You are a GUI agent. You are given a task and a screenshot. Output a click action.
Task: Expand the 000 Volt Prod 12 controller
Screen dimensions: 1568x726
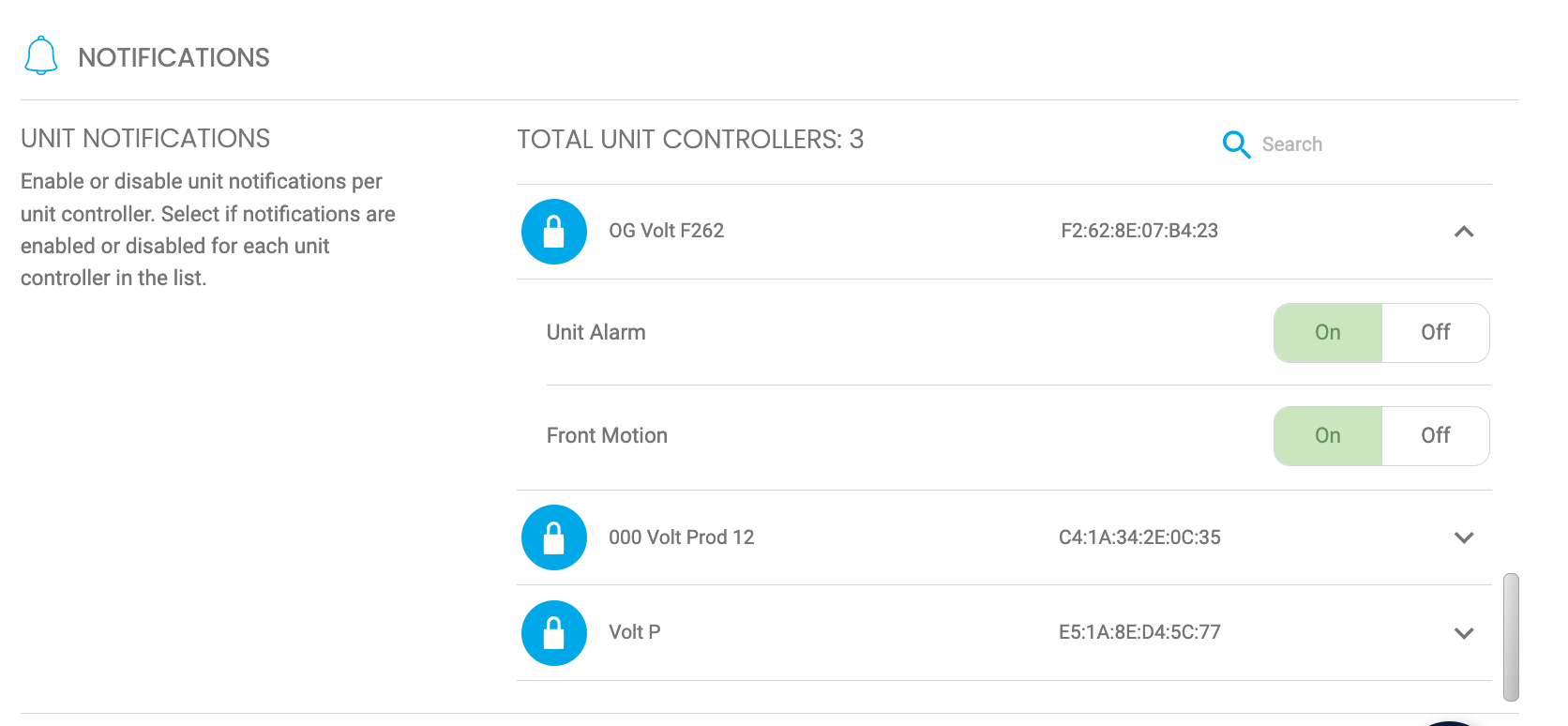[x=1463, y=537]
